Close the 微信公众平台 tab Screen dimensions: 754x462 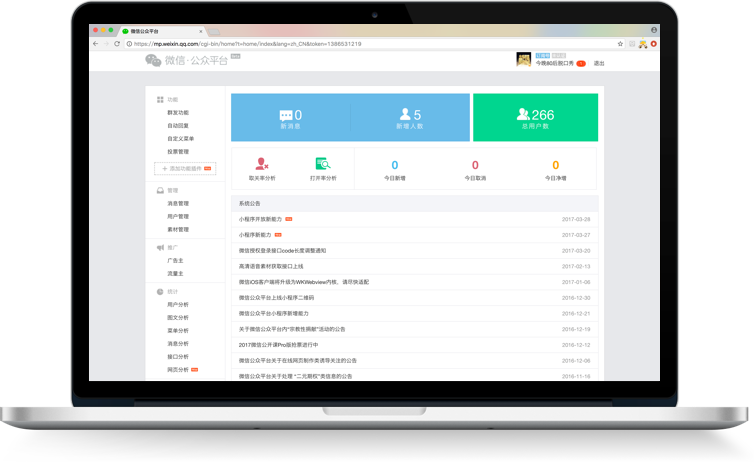click(201, 31)
